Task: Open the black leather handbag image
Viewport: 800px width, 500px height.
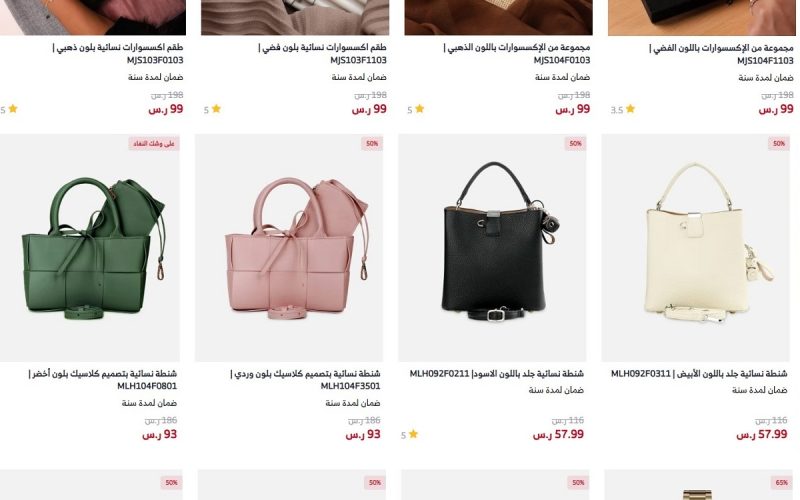Action: tap(492, 247)
